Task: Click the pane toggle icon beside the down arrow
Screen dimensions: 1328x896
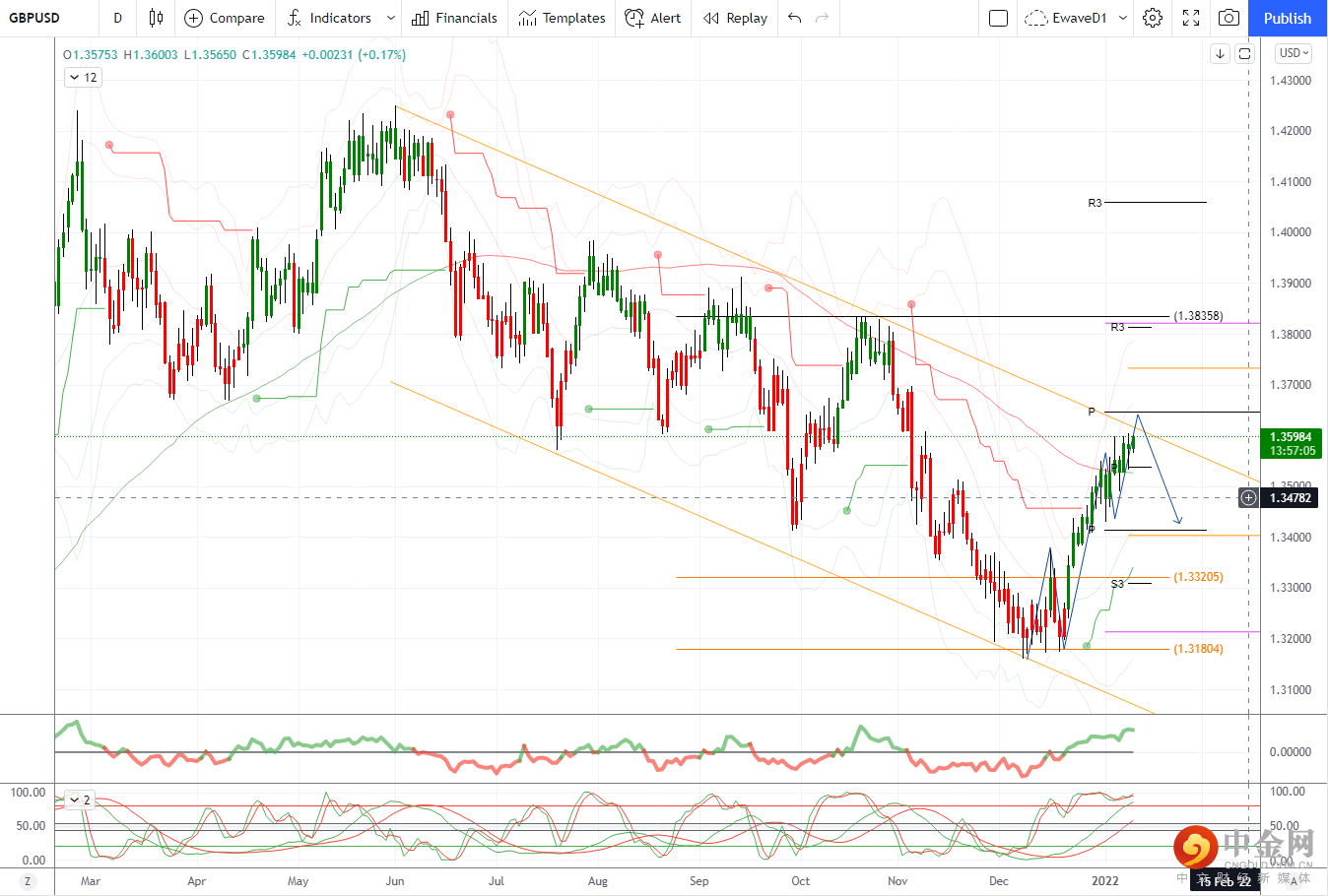Action: tap(1244, 53)
